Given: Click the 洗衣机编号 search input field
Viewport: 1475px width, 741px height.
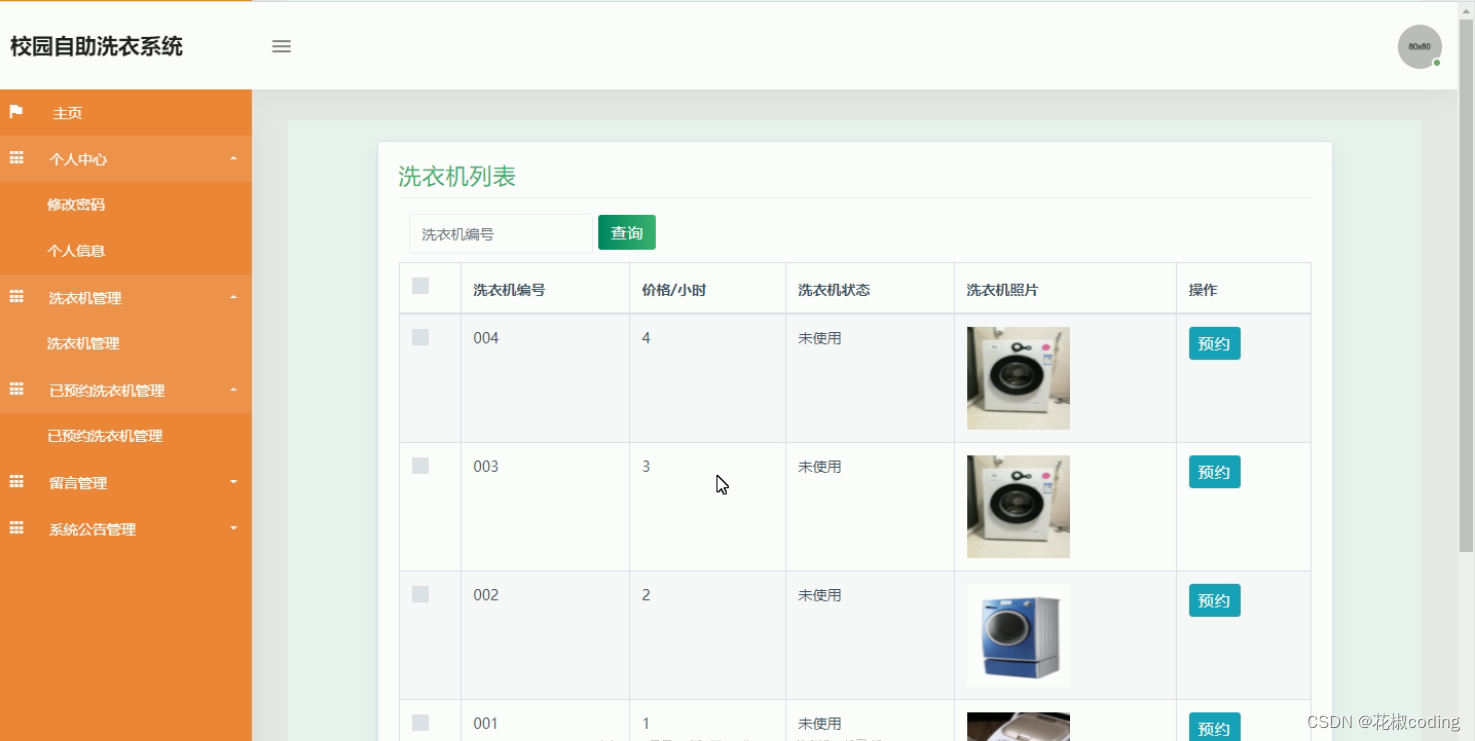Looking at the screenshot, I should click(x=499, y=233).
